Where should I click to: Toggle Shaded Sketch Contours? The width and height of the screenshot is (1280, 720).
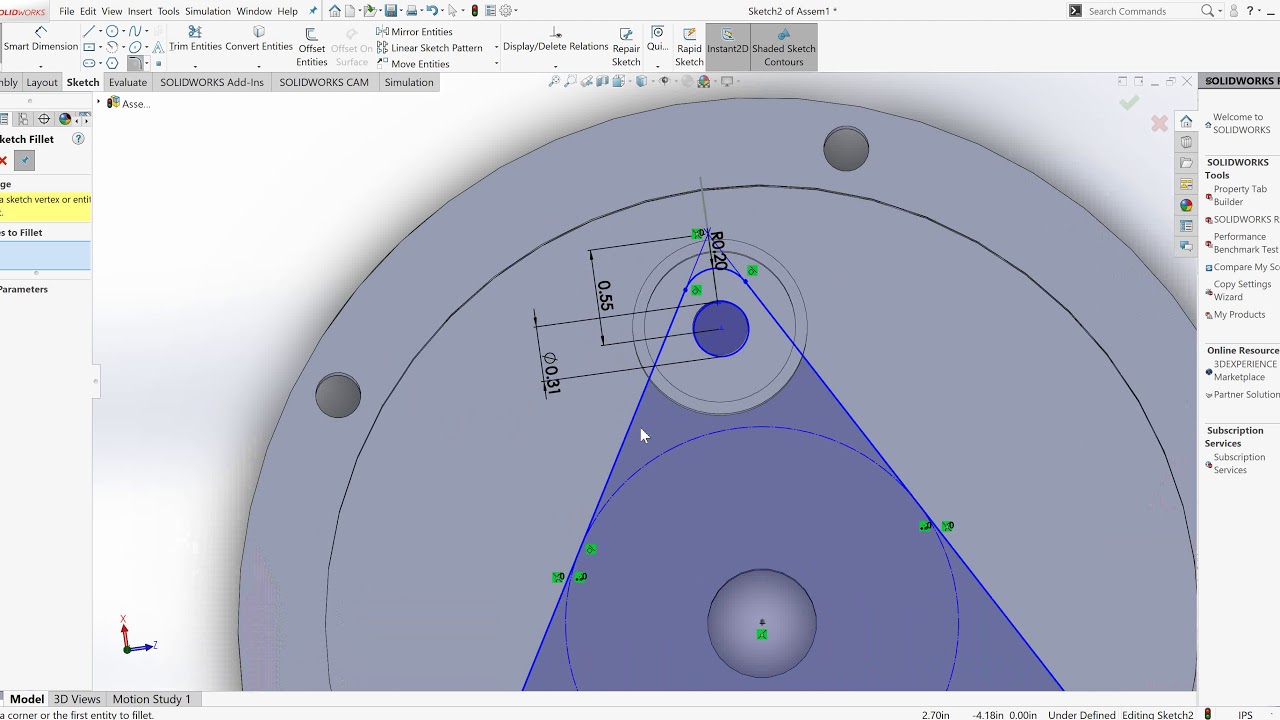click(784, 47)
